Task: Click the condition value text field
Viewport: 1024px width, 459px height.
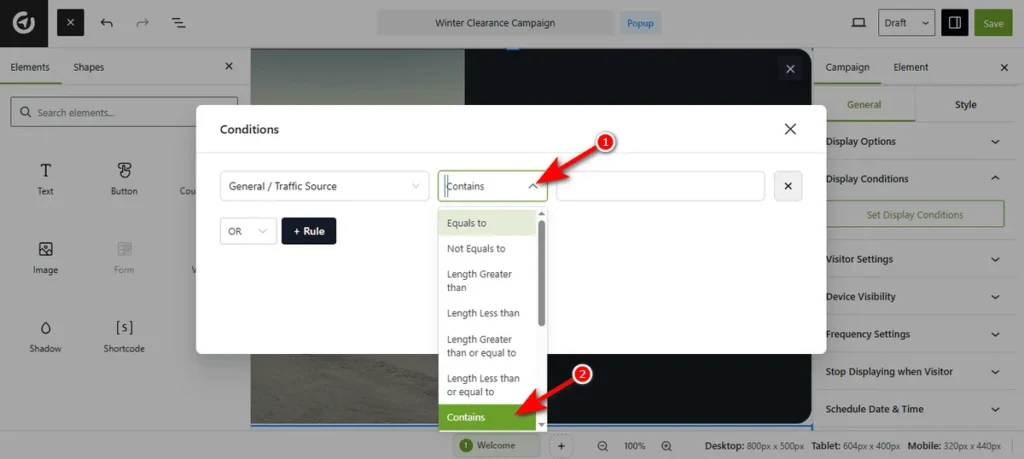Action: tap(660, 186)
